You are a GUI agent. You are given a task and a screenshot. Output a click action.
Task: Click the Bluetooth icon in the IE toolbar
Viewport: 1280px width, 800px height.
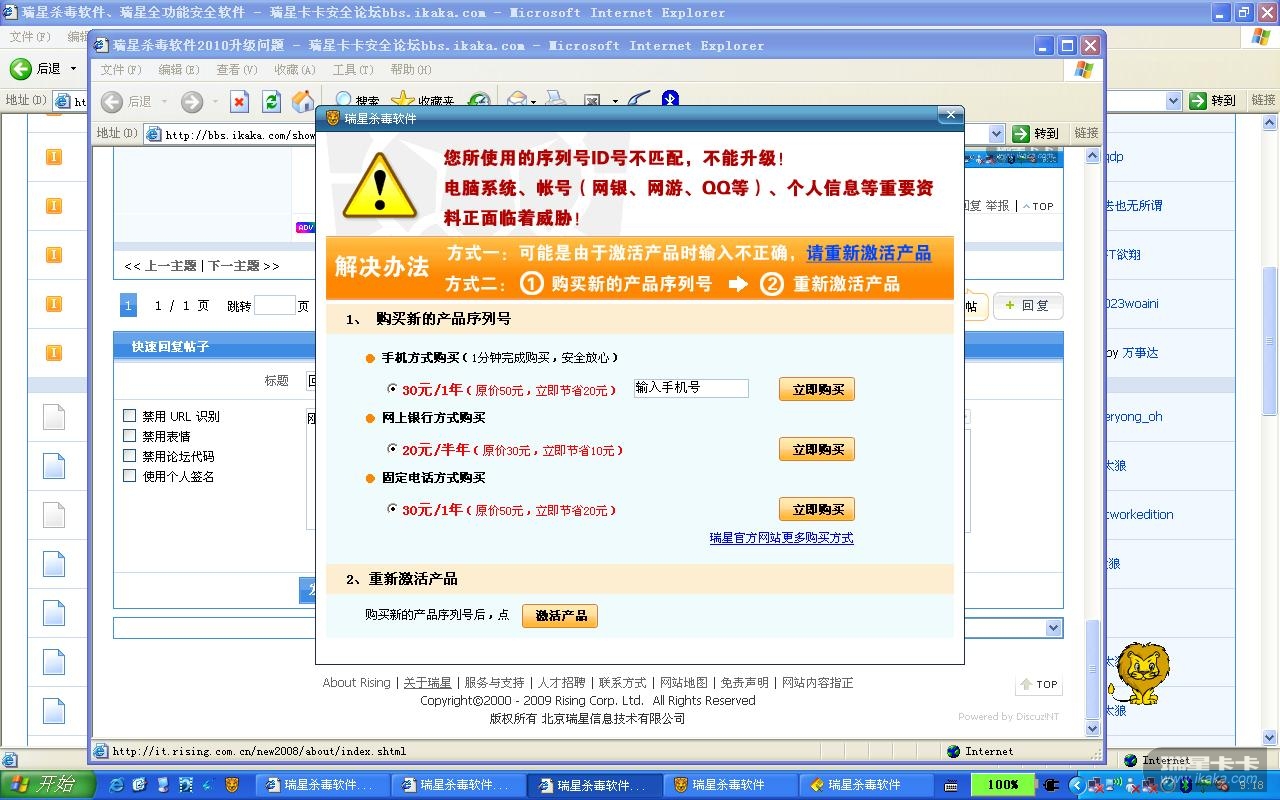(x=670, y=99)
